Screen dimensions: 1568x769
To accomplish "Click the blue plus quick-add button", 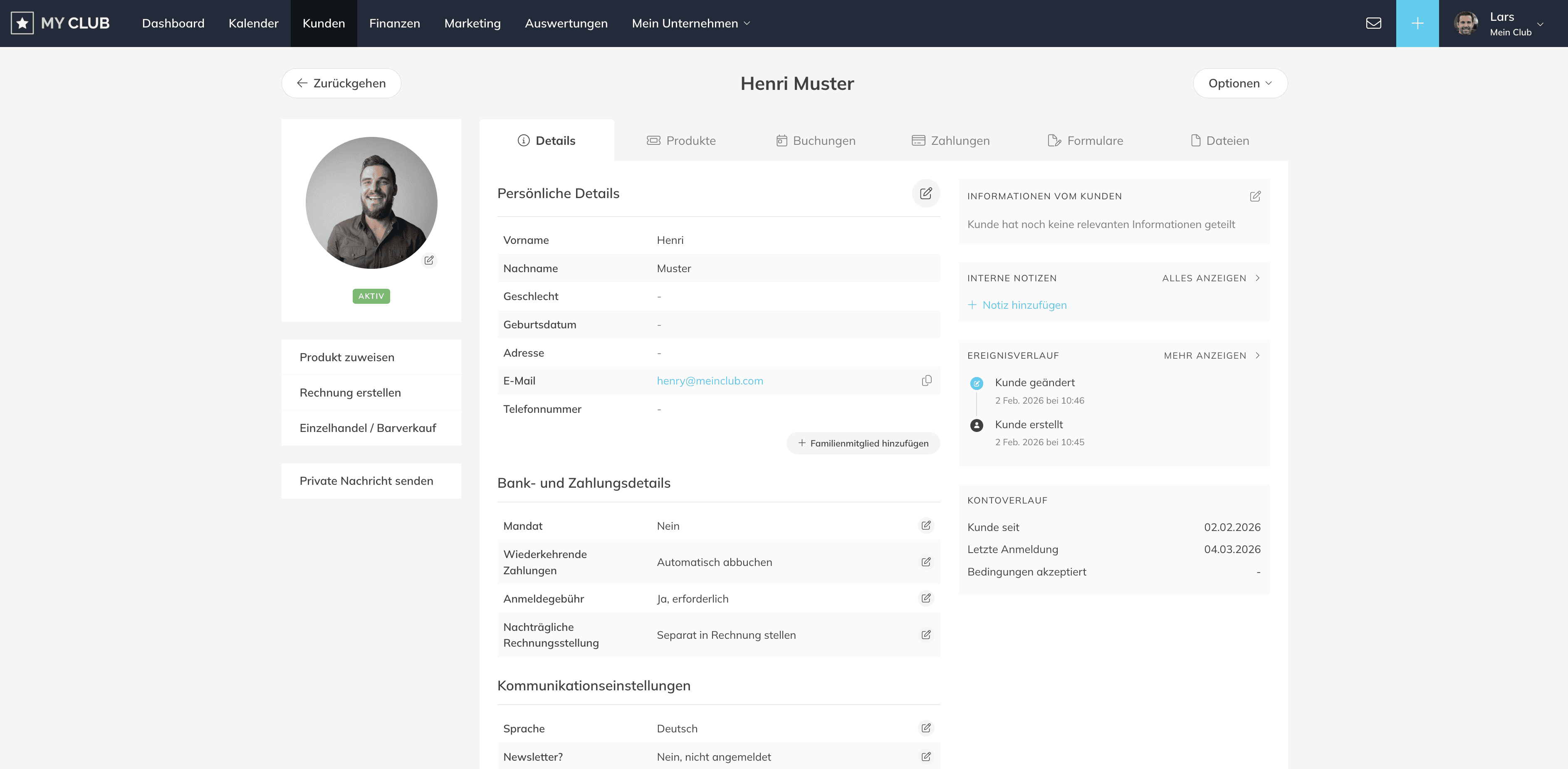I will pyautogui.click(x=1417, y=23).
